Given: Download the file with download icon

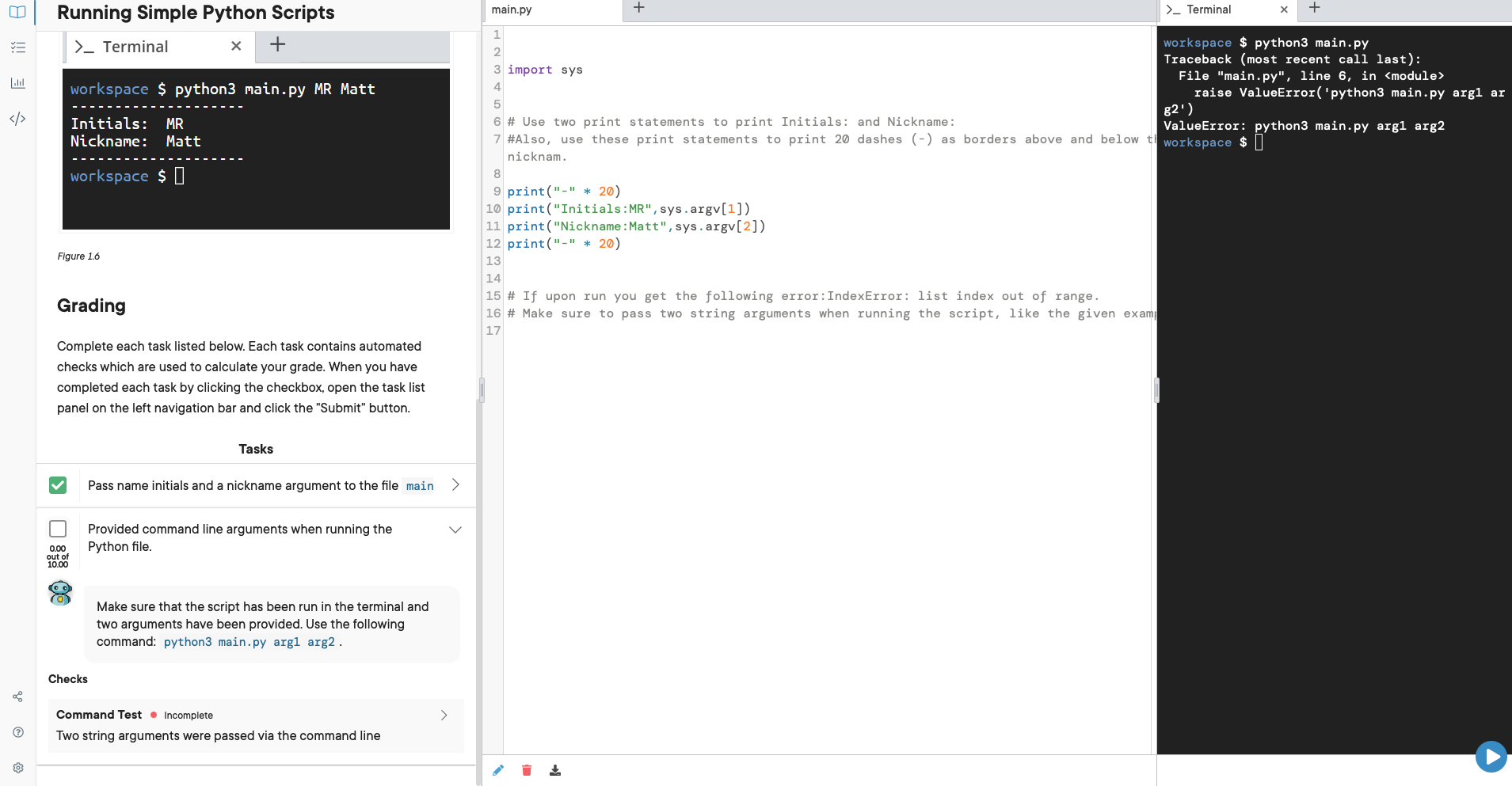Looking at the screenshot, I should click(x=555, y=769).
